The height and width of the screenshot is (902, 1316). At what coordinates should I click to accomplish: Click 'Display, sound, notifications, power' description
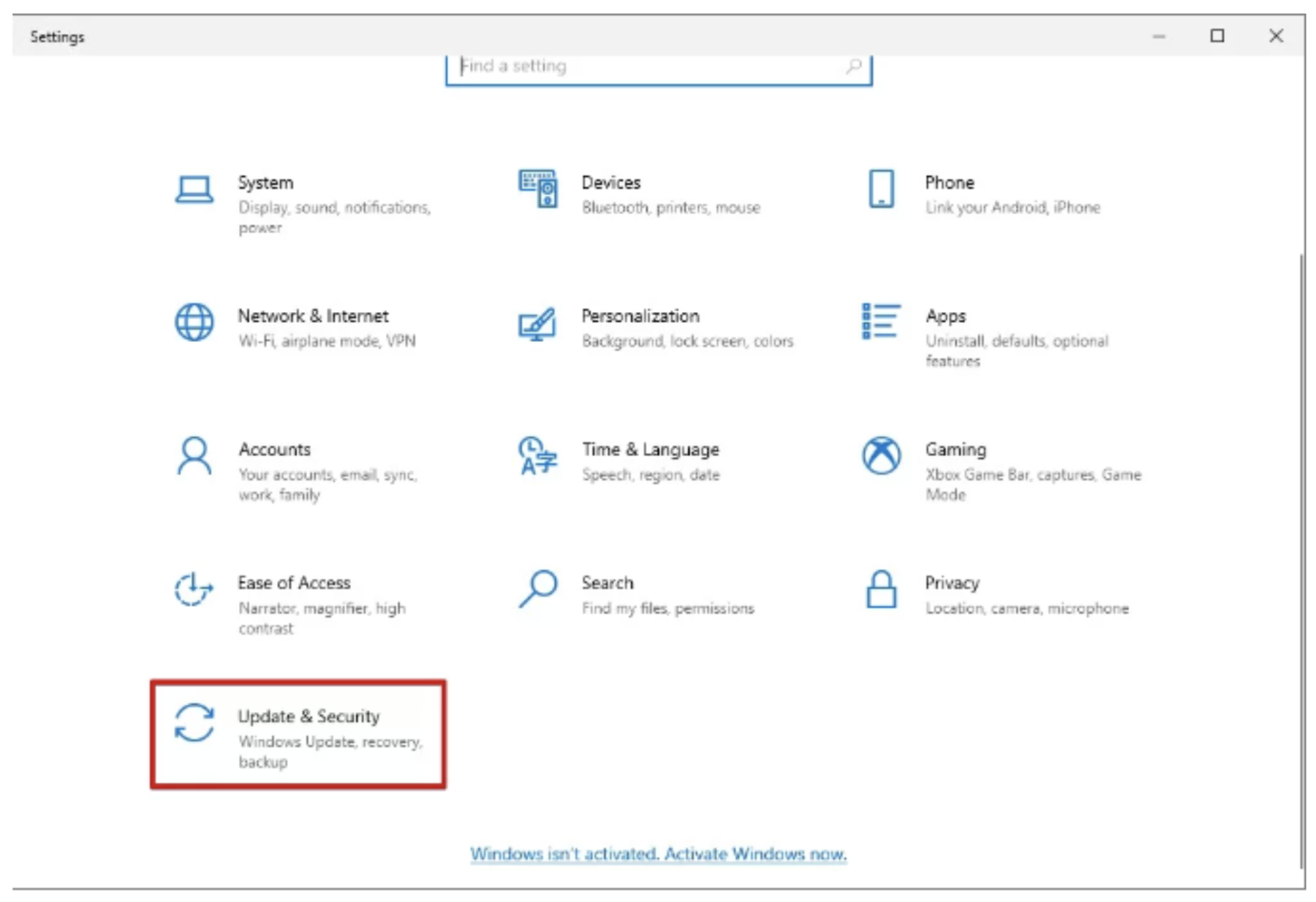(334, 218)
